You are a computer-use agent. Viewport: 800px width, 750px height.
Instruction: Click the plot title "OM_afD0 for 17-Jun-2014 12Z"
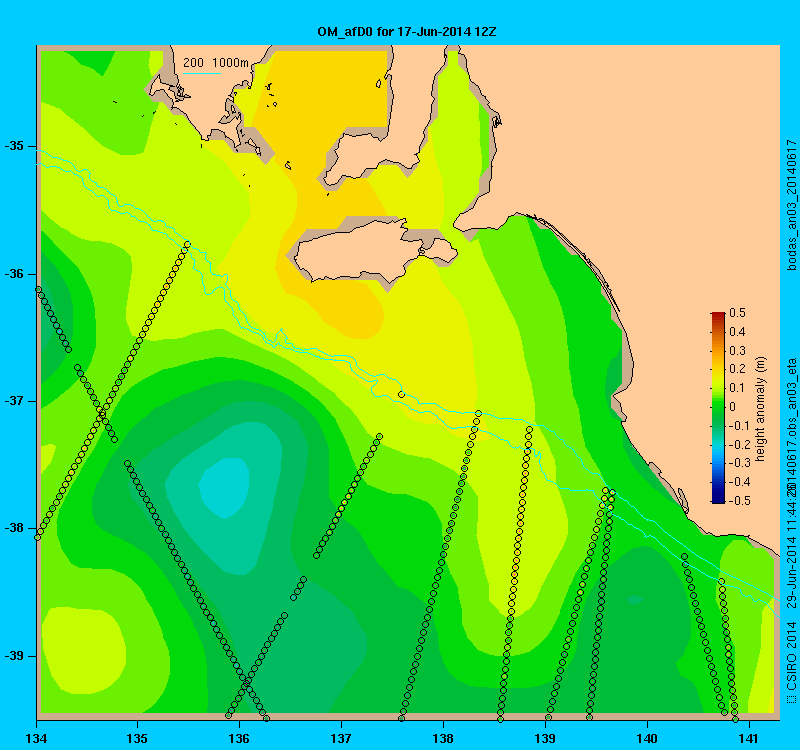click(x=407, y=32)
